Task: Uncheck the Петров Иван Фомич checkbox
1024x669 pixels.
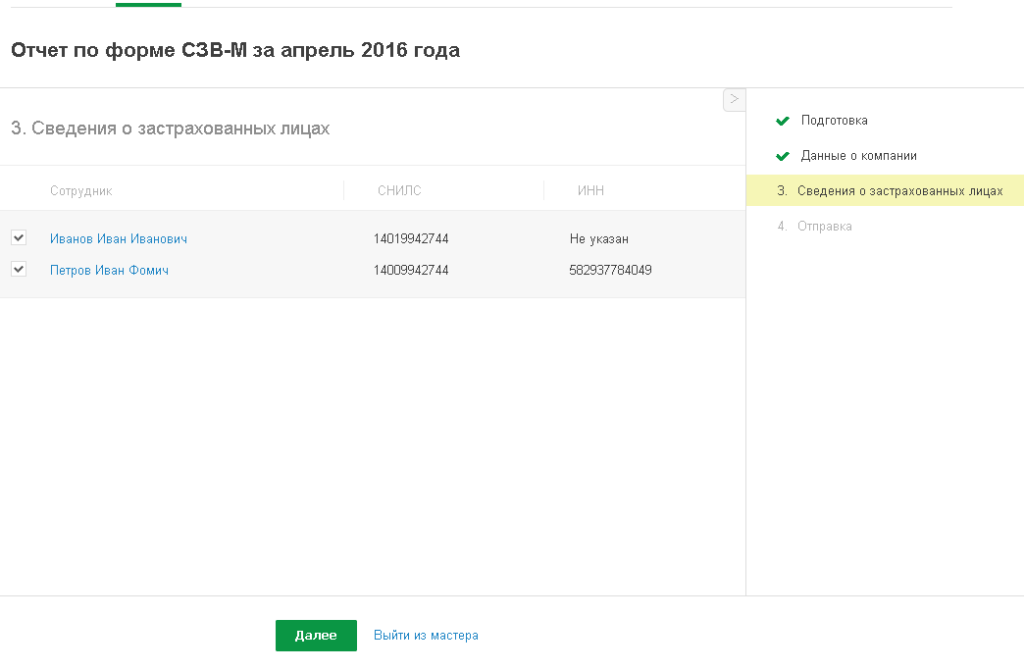Action: [x=18, y=269]
